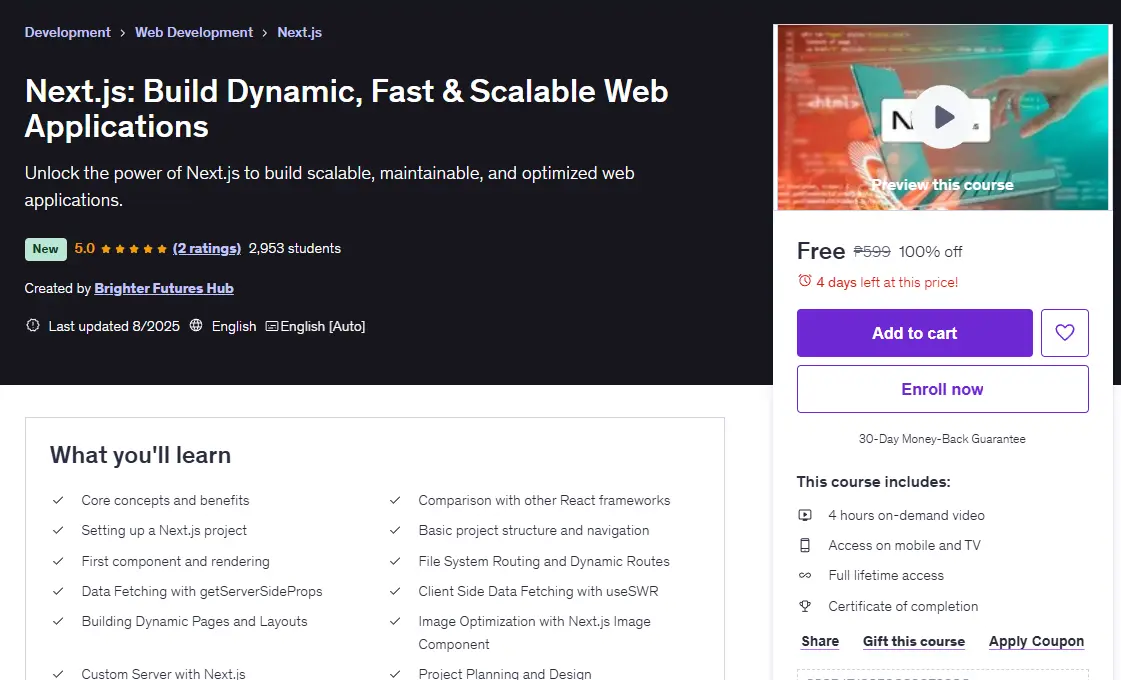The image size is (1121, 680).
Task: Add course to wishlist with heart icon
Action: point(1065,332)
